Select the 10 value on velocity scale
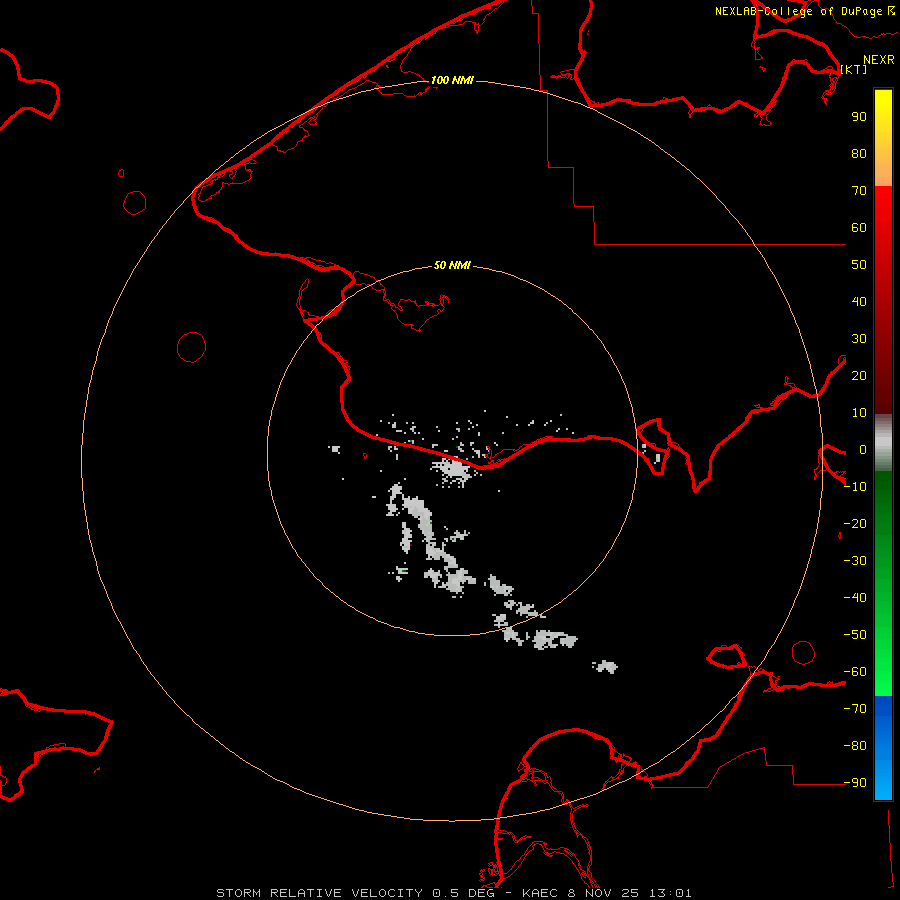900x900 pixels. (859, 413)
